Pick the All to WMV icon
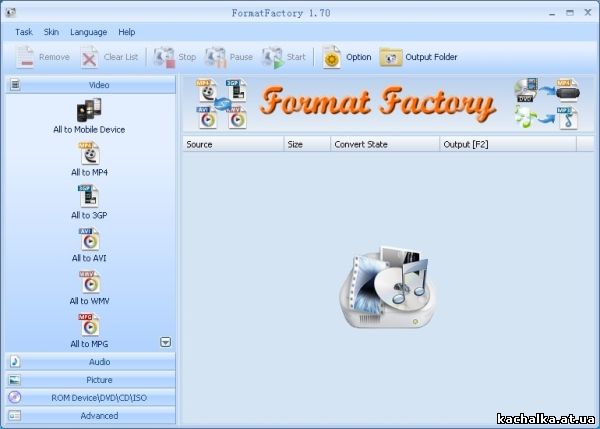Image resolution: width=600 pixels, height=429 pixels. [89, 283]
